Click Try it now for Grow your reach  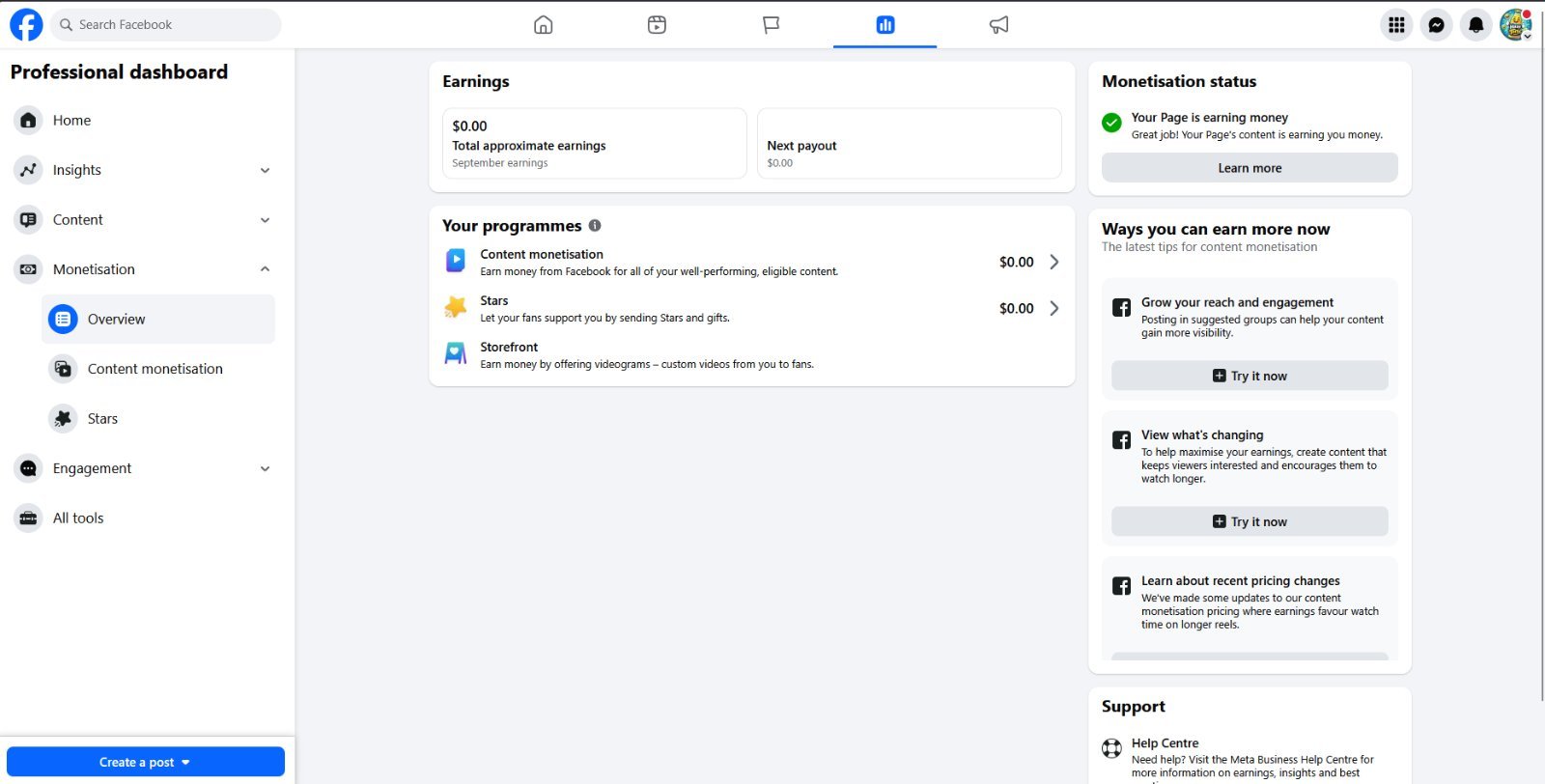click(1250, 376)
